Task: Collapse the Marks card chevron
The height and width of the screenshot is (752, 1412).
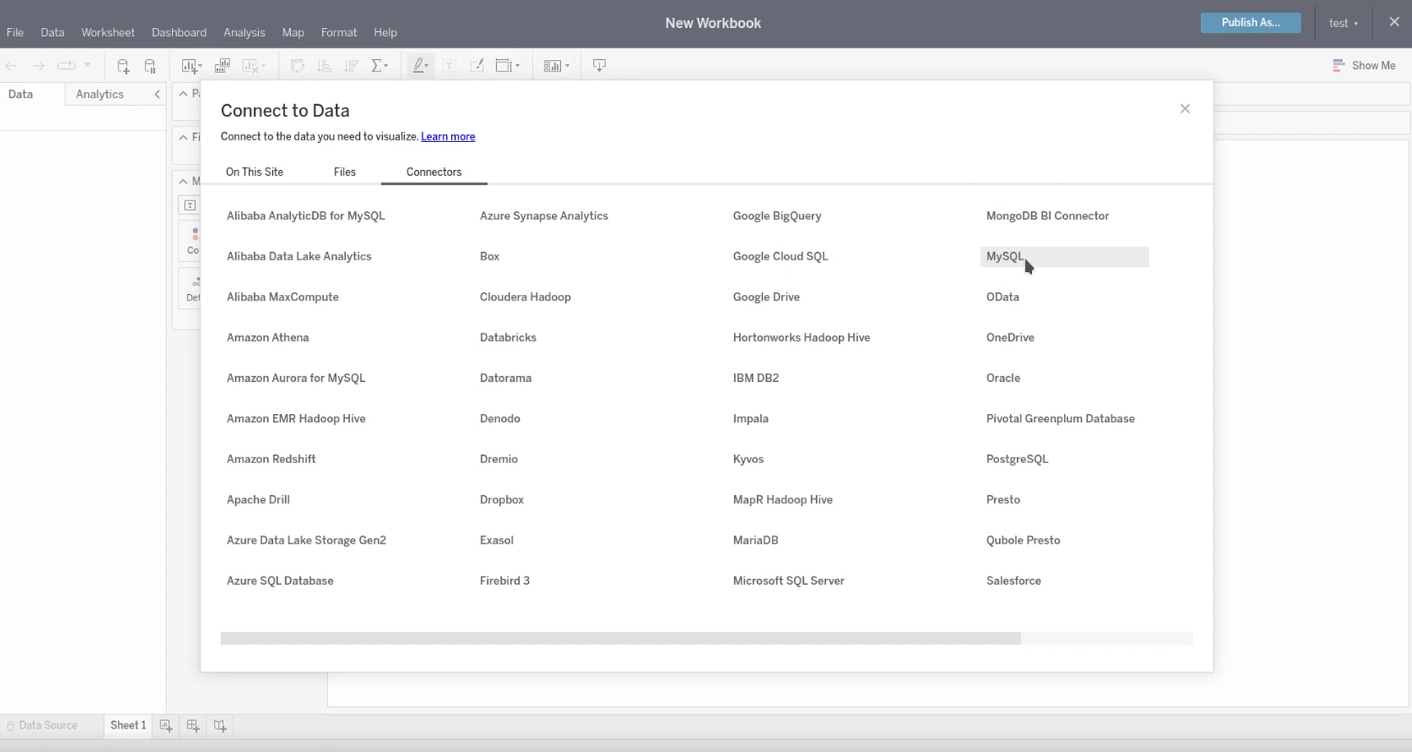Action: click(x=183, y=181)
